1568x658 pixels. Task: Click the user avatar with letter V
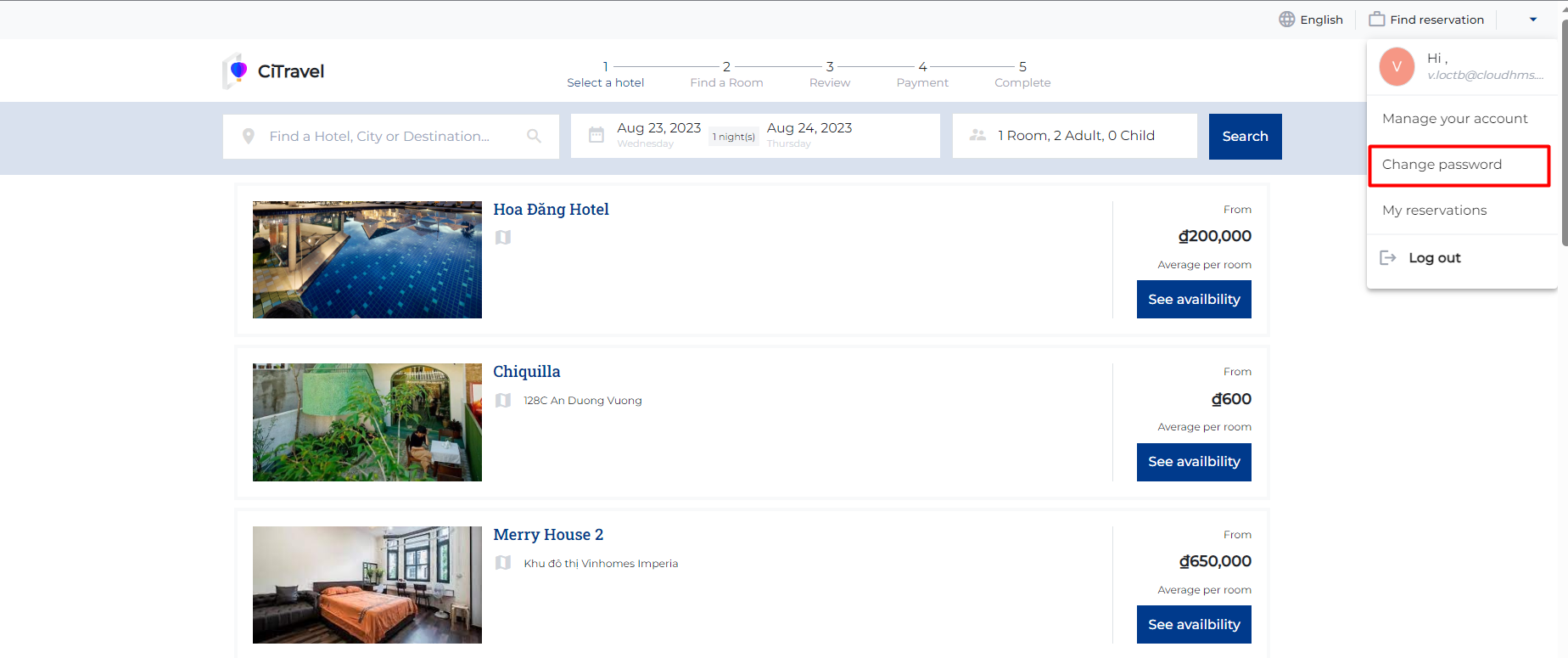click(1397, 67)
